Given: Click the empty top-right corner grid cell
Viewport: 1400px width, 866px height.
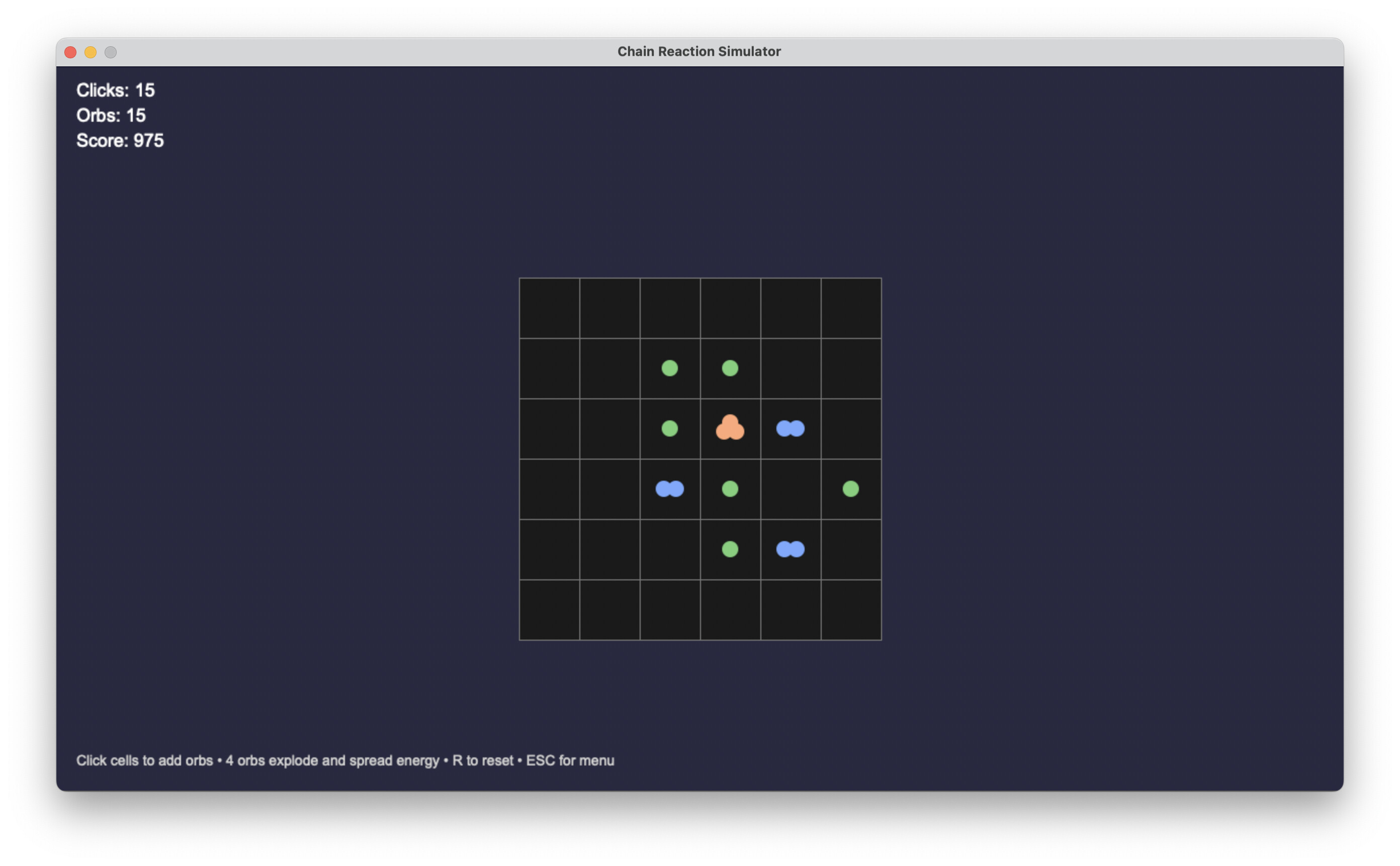Looking at the screenshot, I should coord(850,308).
